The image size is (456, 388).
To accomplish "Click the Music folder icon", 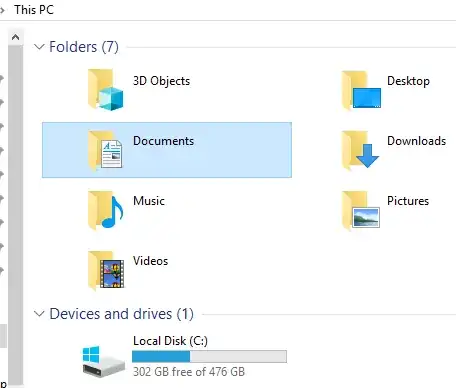I will pyautogui.click(x=105, y=210).
